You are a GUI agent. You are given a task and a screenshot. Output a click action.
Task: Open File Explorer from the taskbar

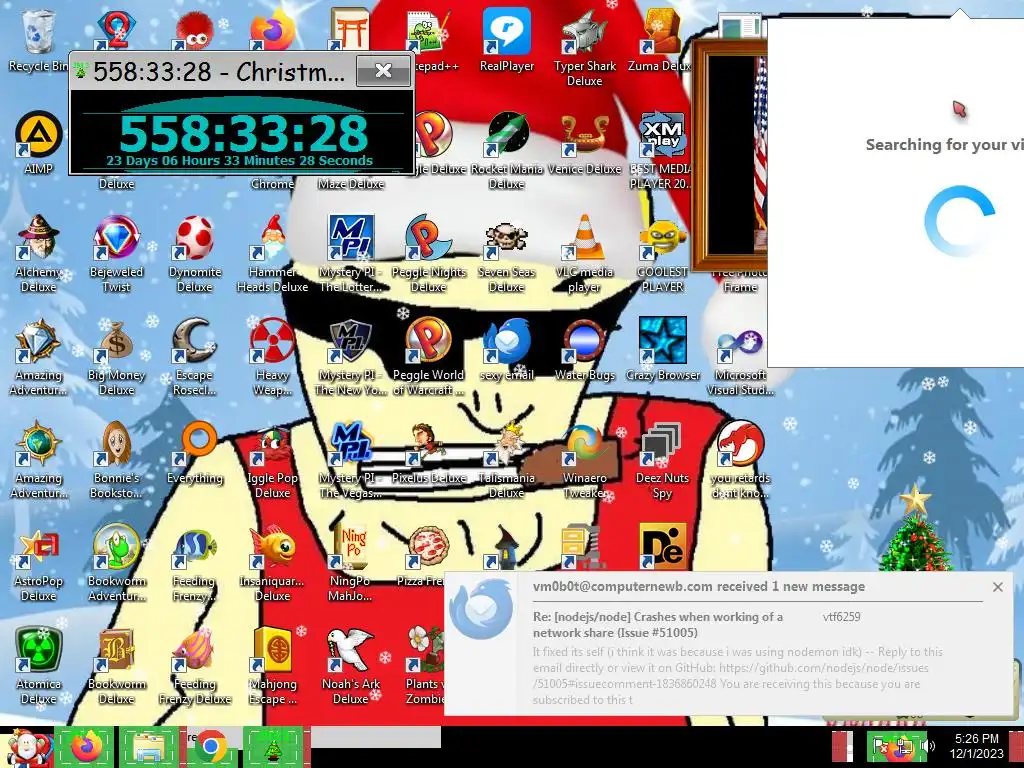point(149,747)
